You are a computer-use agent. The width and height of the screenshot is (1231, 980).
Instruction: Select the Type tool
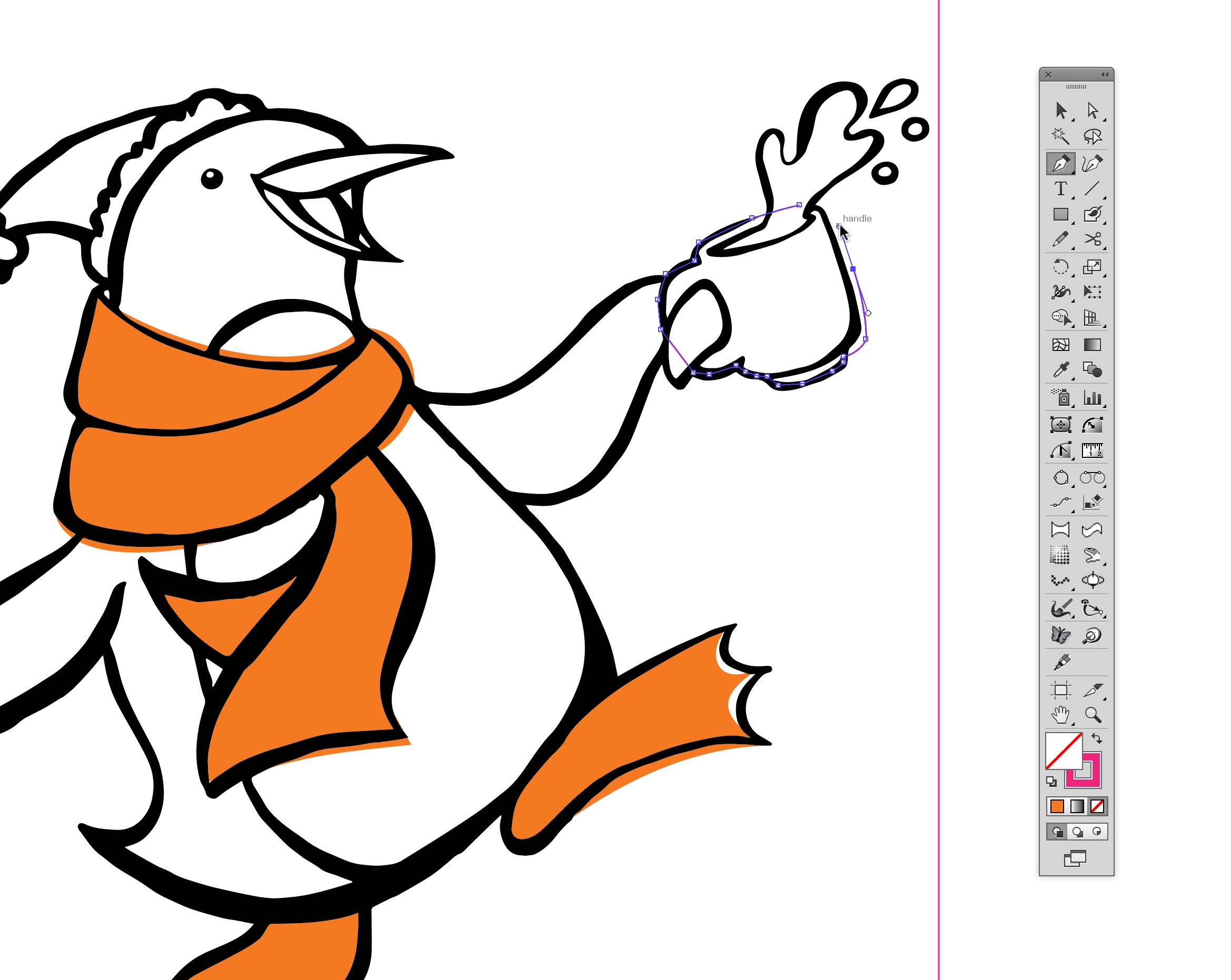pyautogui.click(x=1061, y=188)
